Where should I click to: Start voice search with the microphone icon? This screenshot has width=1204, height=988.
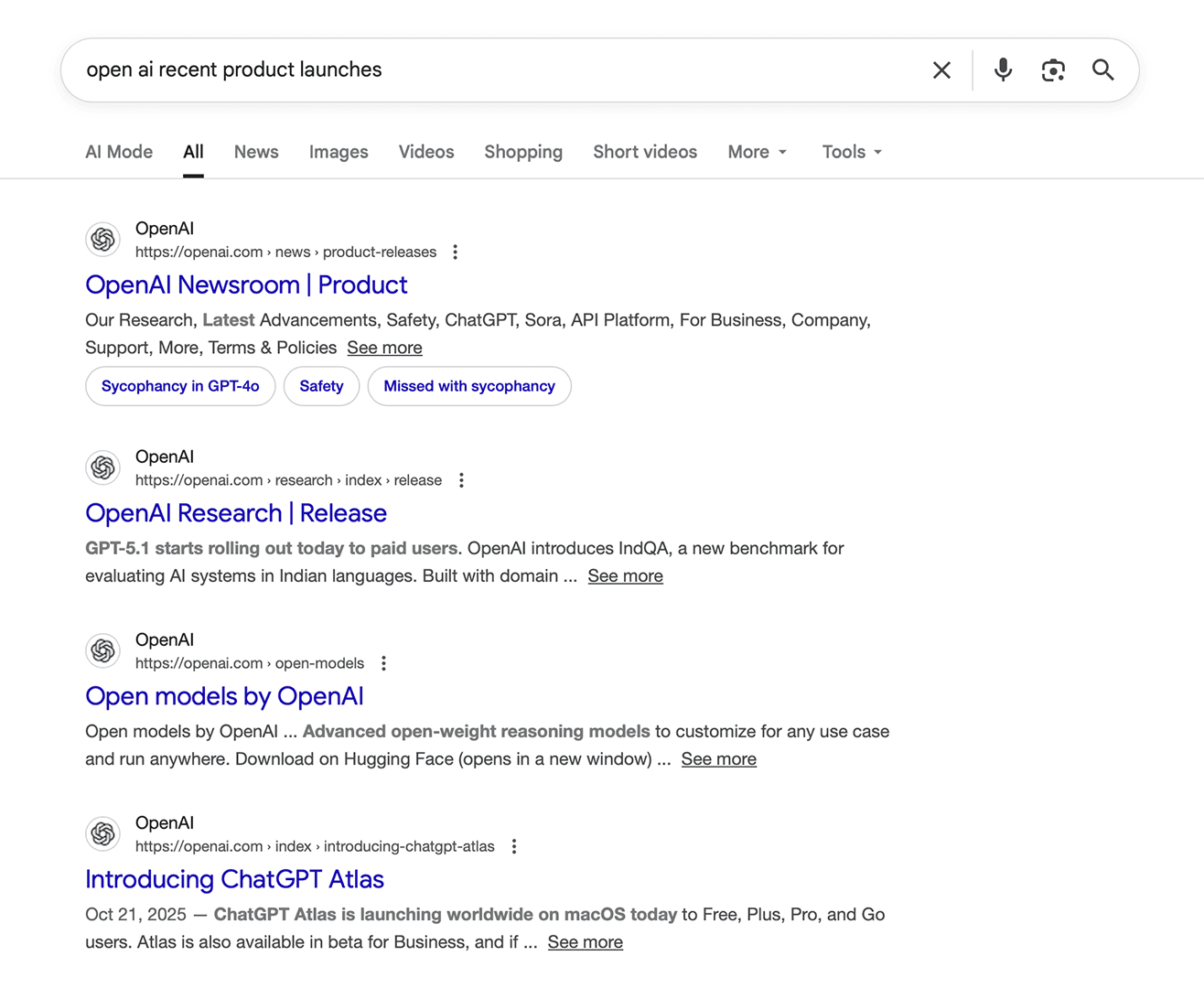tap(1003, 70)
